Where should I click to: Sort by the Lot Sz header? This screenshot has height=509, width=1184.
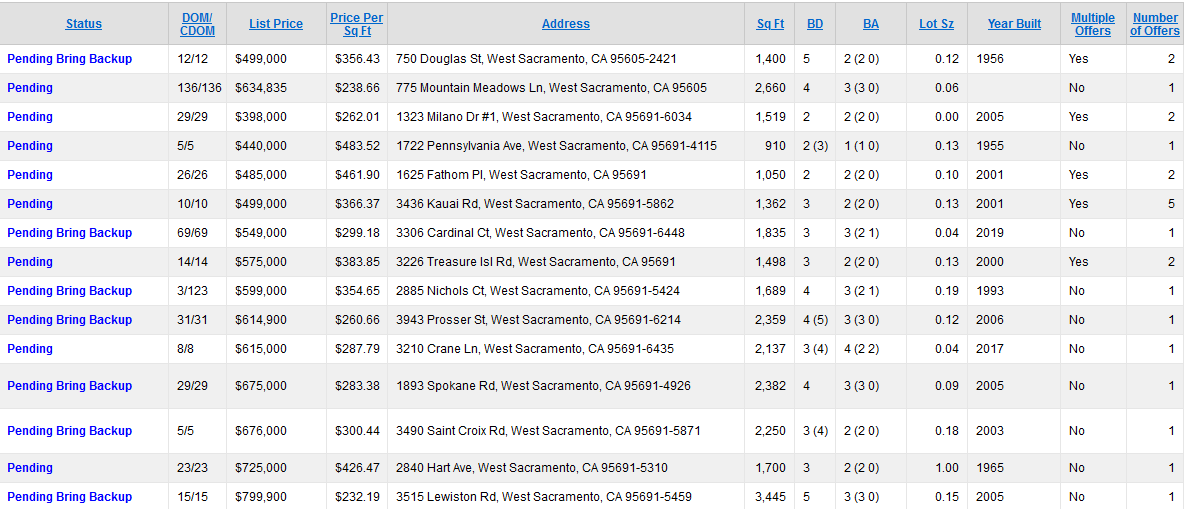click(x=937, y=24)
